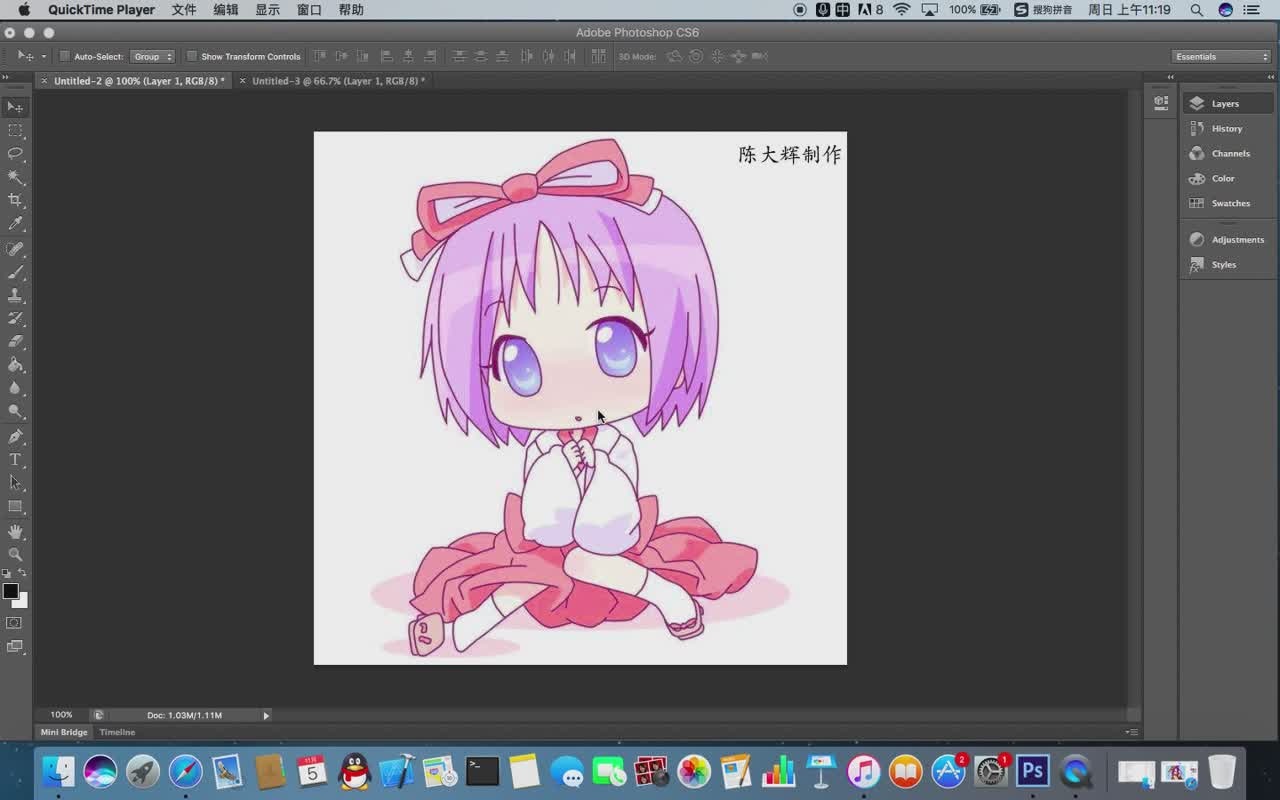1280x800 pixels.
Task: Open the History panel
Action: click(x=1227, y=128)
